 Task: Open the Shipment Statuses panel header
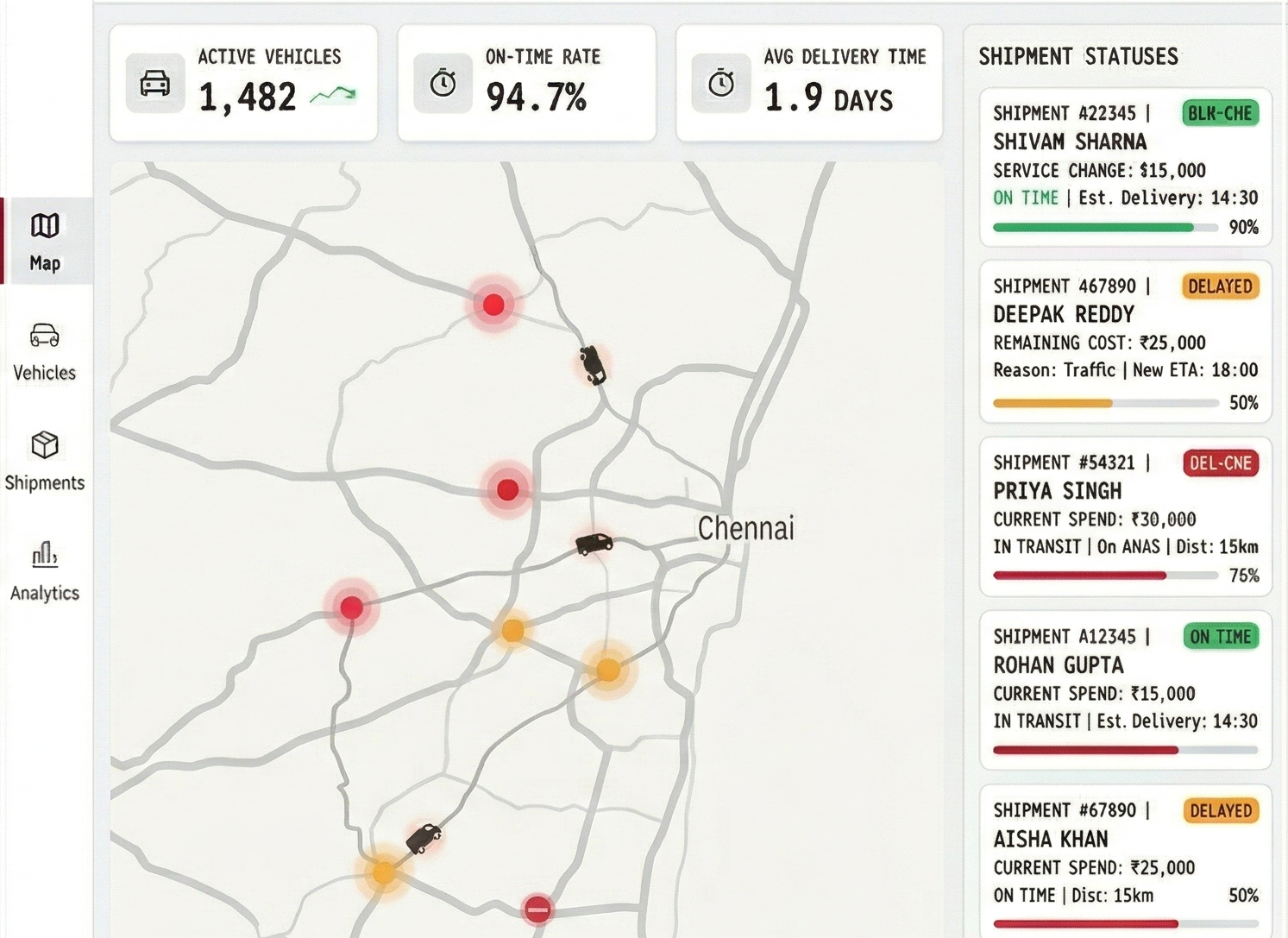[1078, 56]
